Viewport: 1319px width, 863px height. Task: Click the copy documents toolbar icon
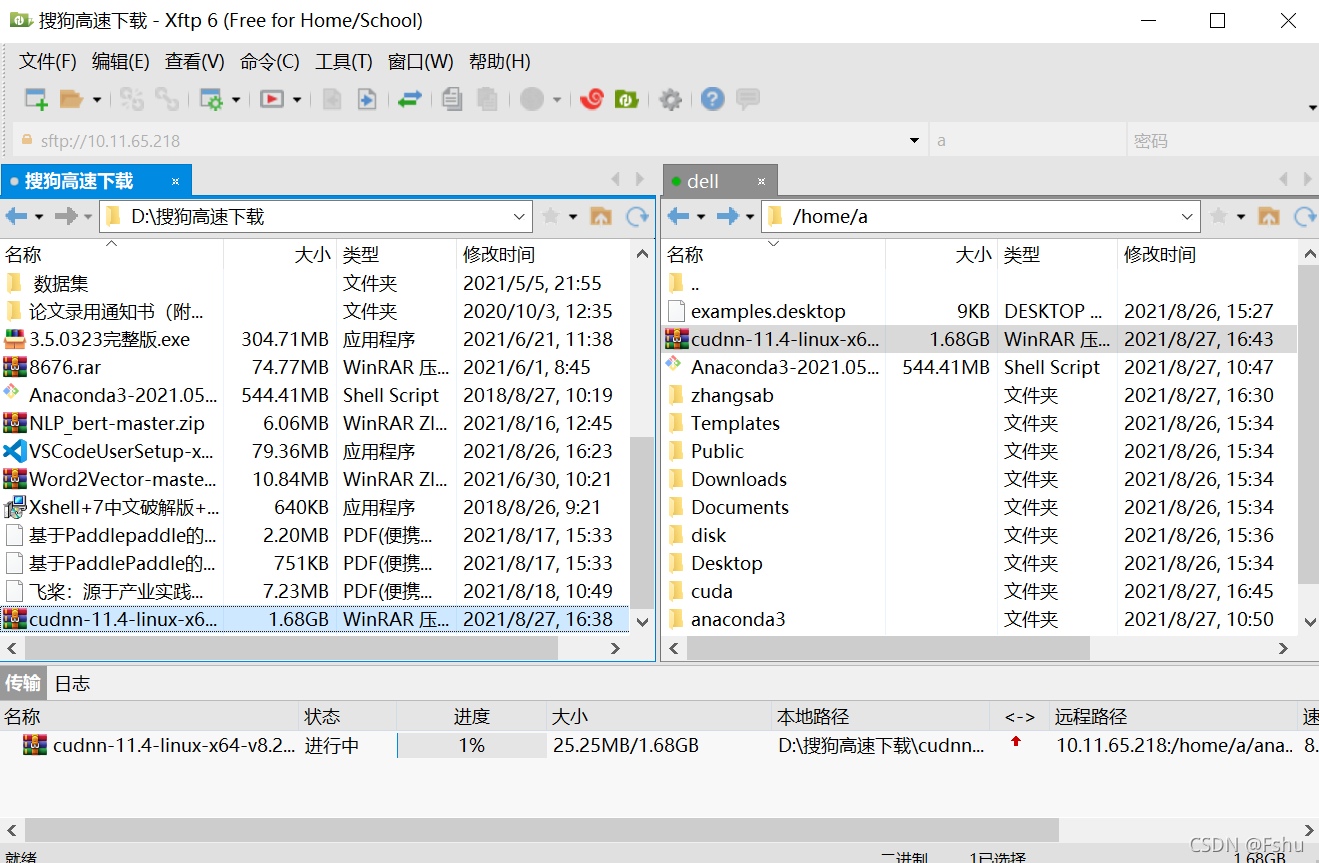pos(453,99)
